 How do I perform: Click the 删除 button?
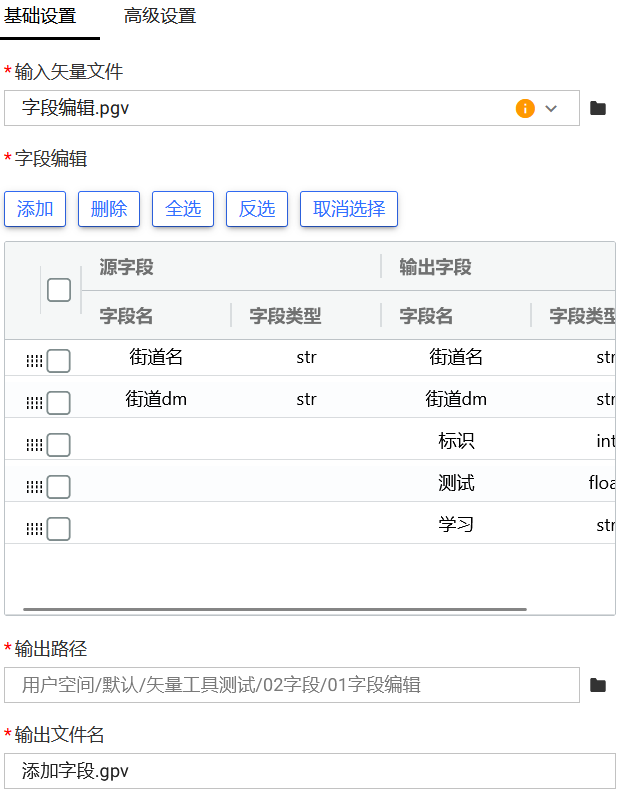pyautogui.click(x=109, y=209)
